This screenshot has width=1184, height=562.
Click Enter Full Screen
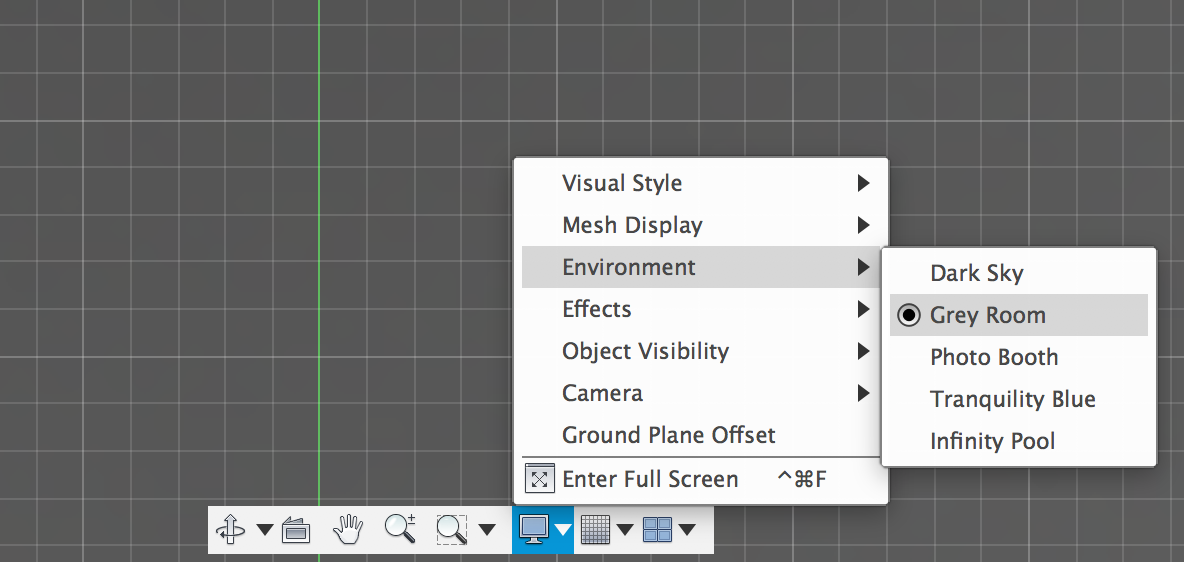650,479
